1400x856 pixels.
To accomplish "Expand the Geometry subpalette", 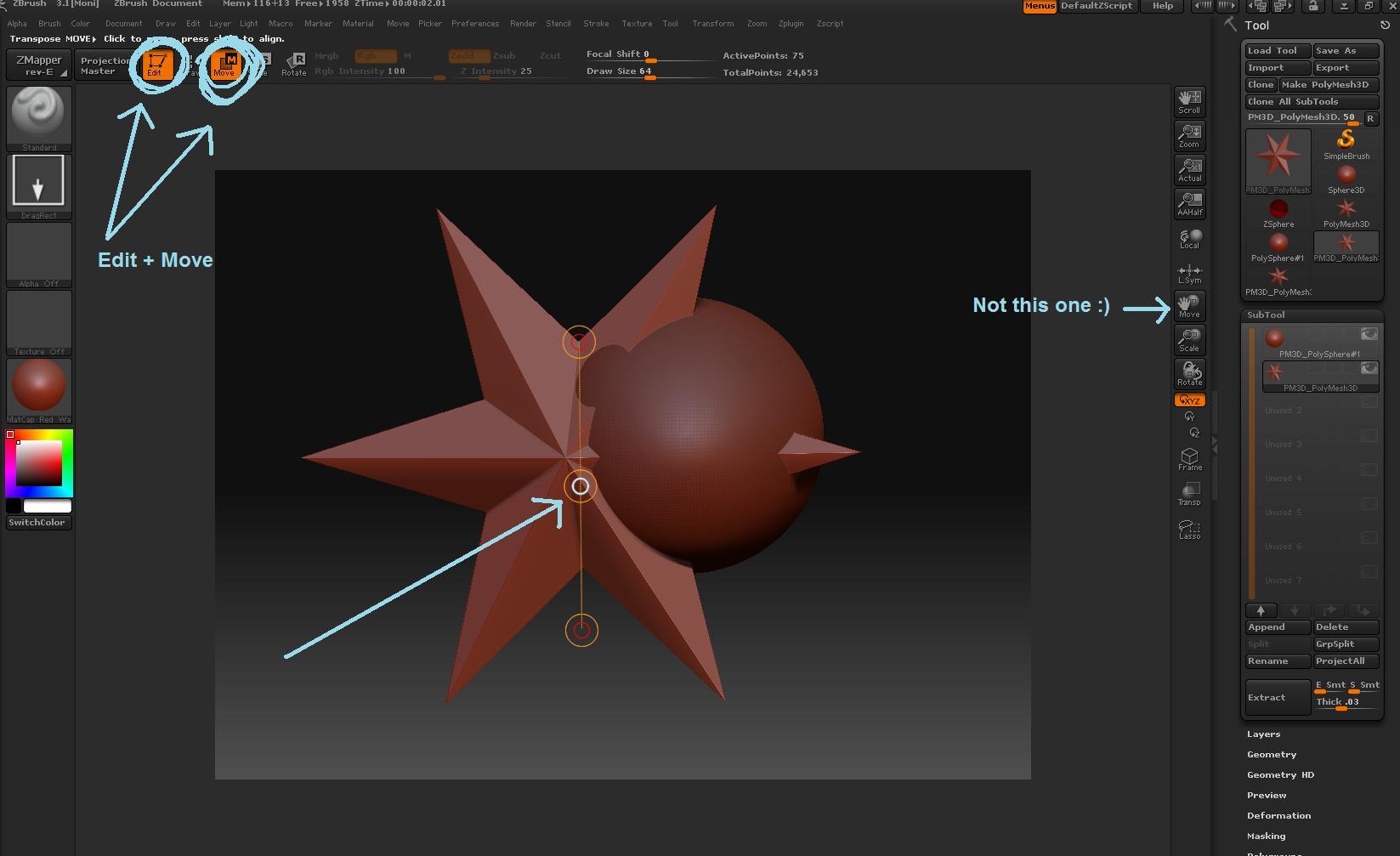I will [1272, 755].
